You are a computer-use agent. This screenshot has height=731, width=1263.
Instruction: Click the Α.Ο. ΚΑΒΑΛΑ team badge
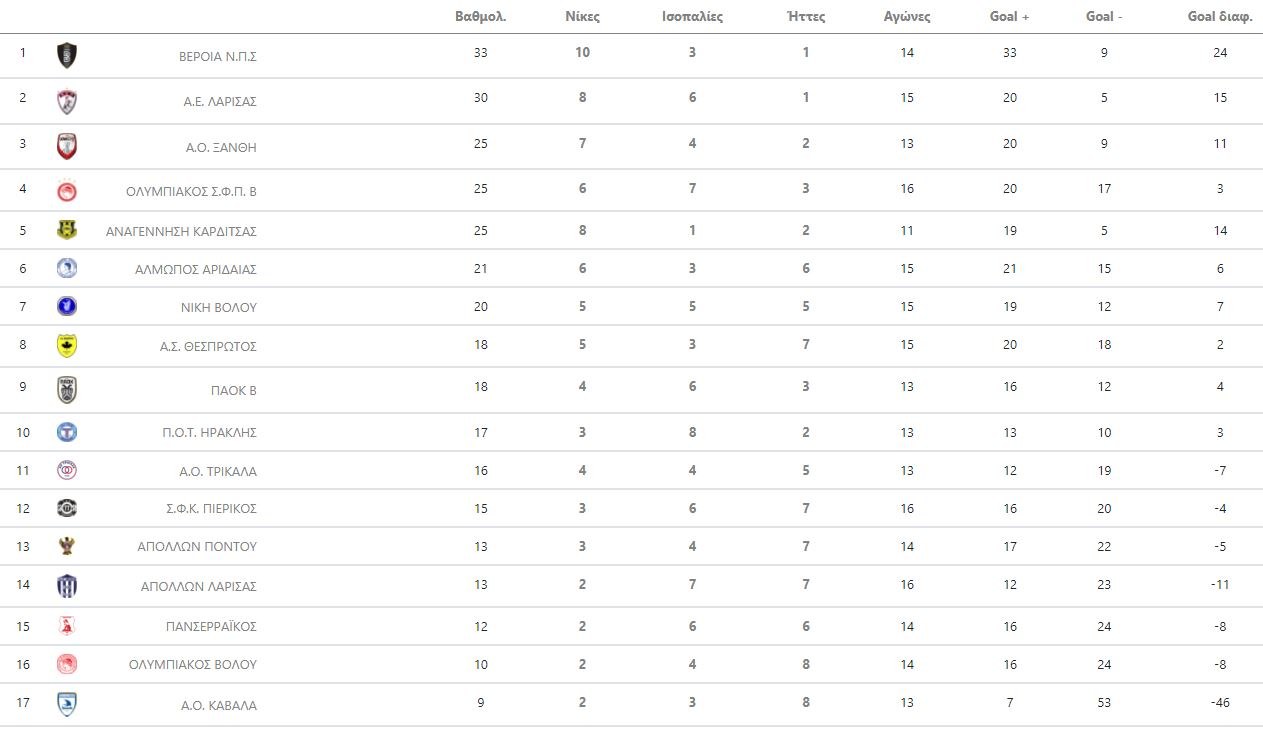tap(67, 705)
